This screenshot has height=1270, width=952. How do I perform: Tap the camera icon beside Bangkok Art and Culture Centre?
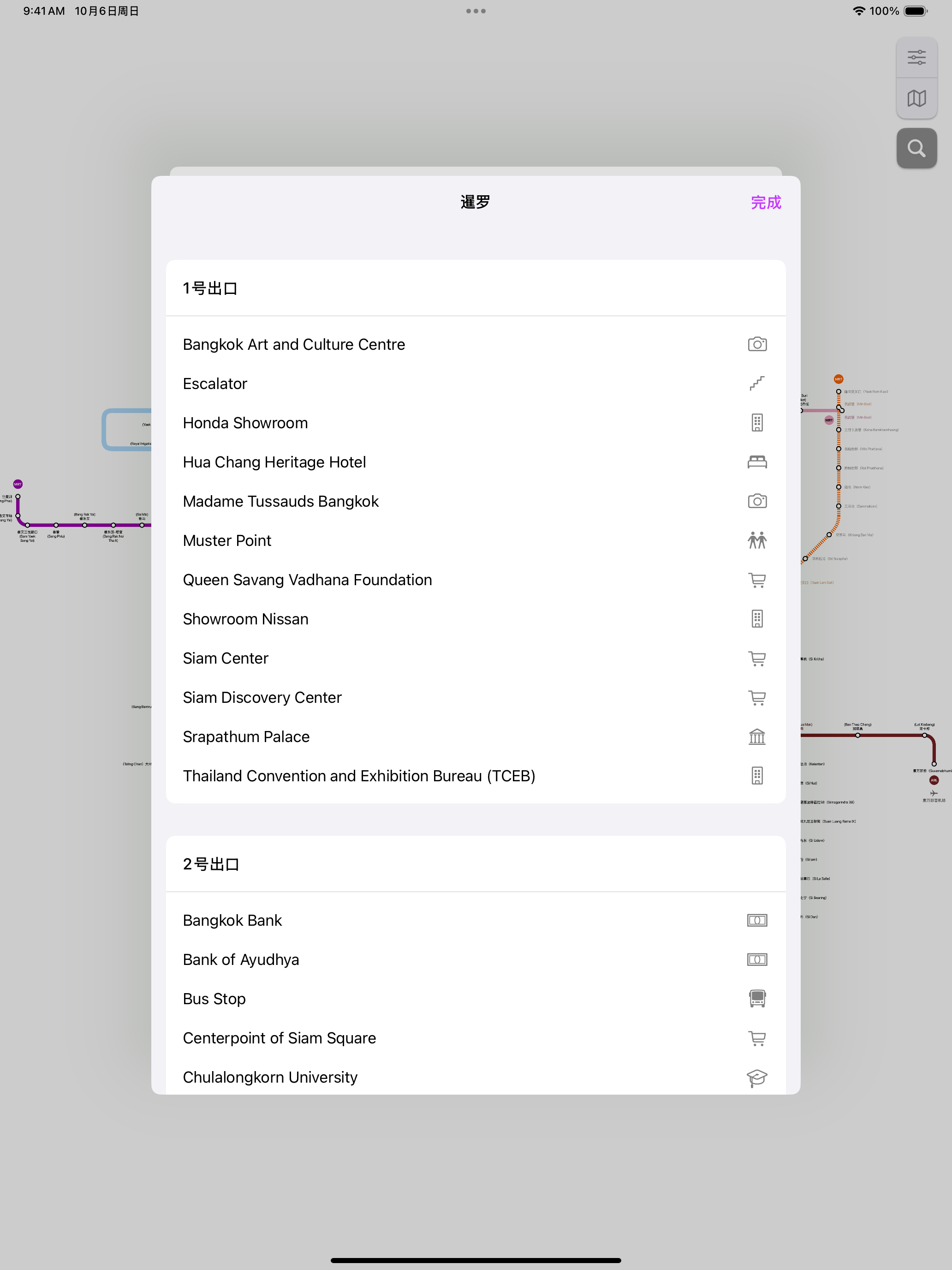coord(757,344)
